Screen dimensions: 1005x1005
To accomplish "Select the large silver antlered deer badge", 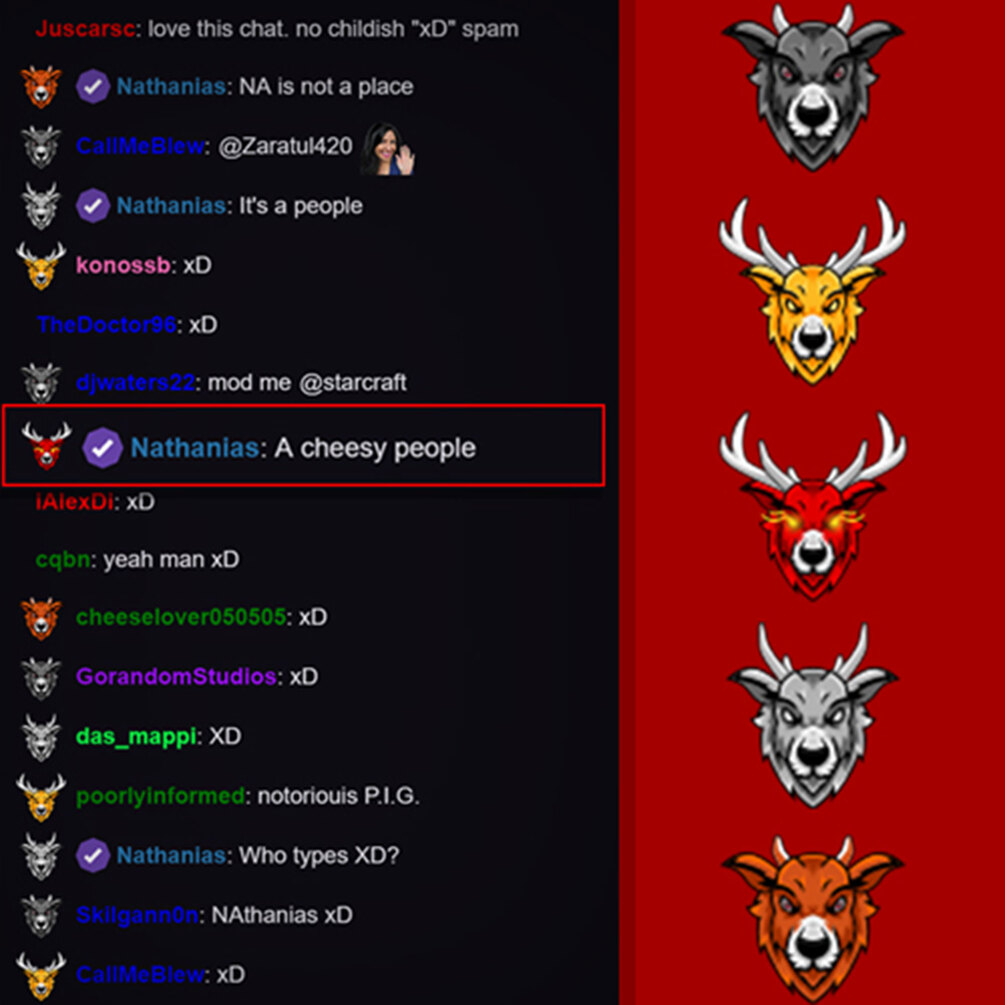I will point(813,715).
